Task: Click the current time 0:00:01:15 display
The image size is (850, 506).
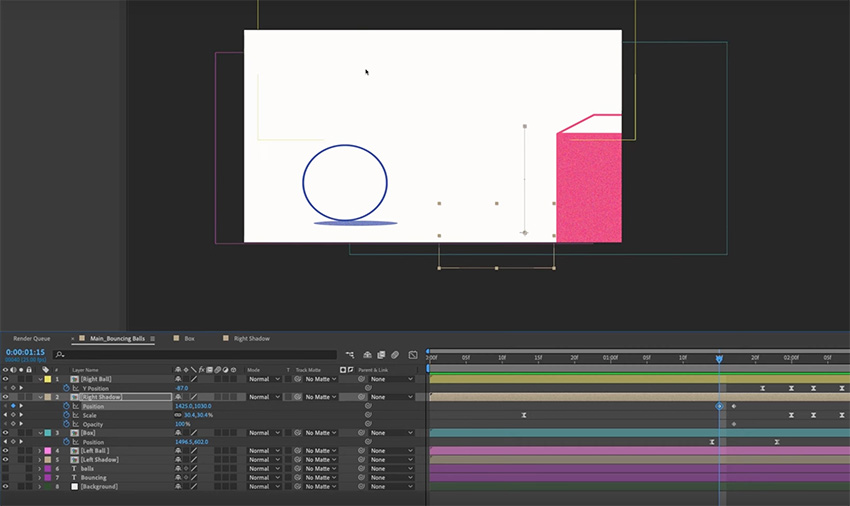Action: click(x=25, y=352)
